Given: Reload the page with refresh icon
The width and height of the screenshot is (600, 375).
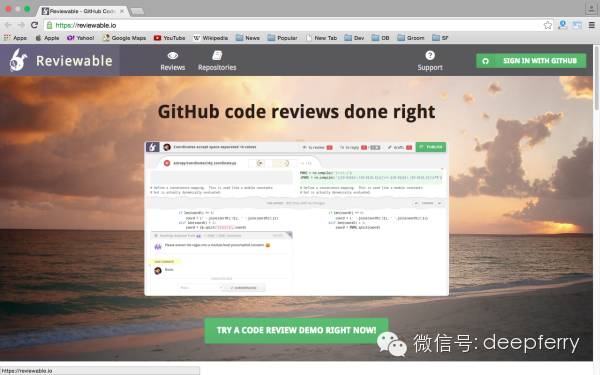Looking at the screenshot, I should click(34, 25).
